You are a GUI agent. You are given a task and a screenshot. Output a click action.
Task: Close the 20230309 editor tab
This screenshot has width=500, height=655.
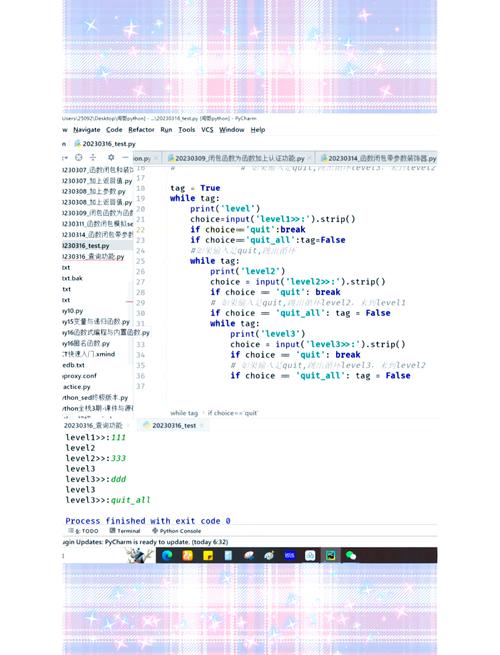coord(310,158)
